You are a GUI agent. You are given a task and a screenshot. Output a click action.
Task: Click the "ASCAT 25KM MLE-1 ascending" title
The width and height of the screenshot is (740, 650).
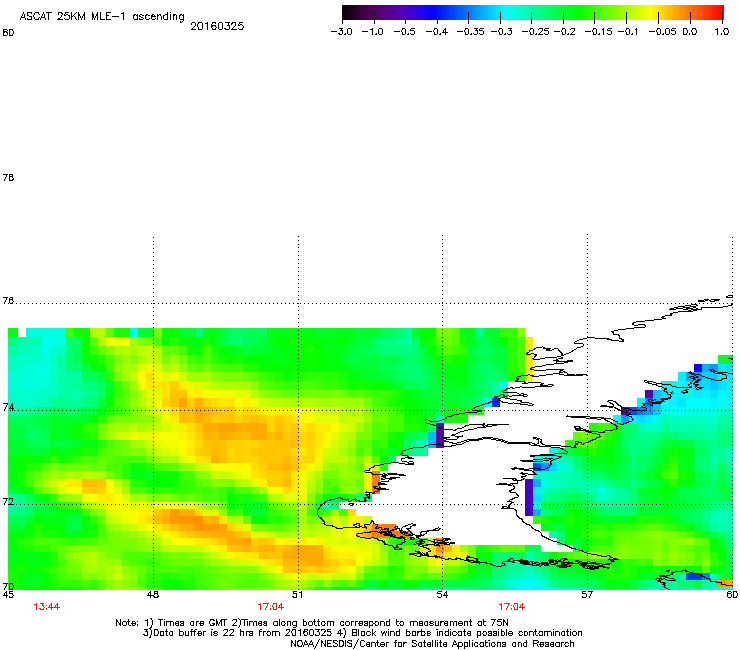[x=102, y=17]
